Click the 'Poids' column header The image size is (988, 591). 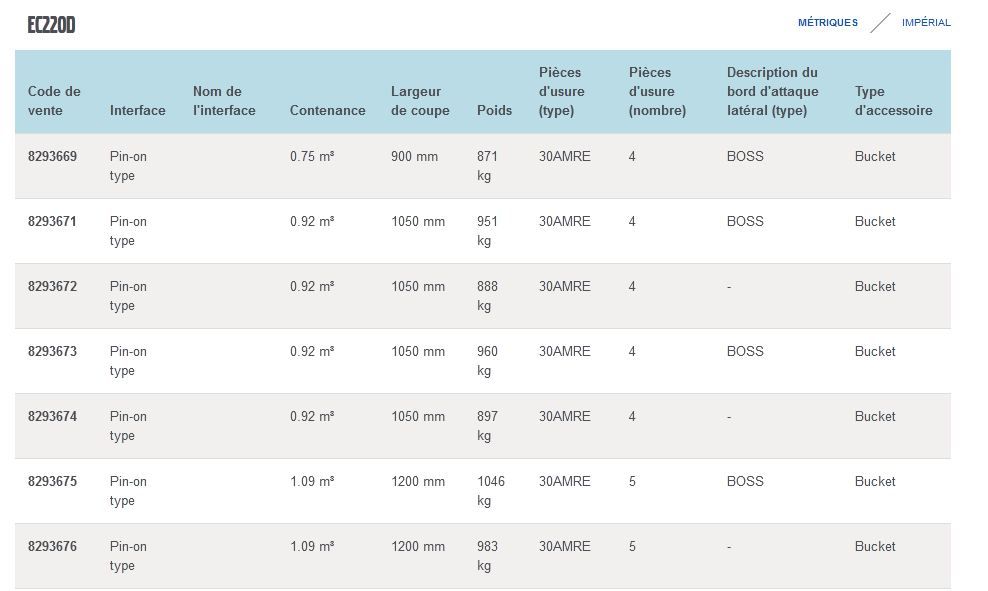(494, 110)
